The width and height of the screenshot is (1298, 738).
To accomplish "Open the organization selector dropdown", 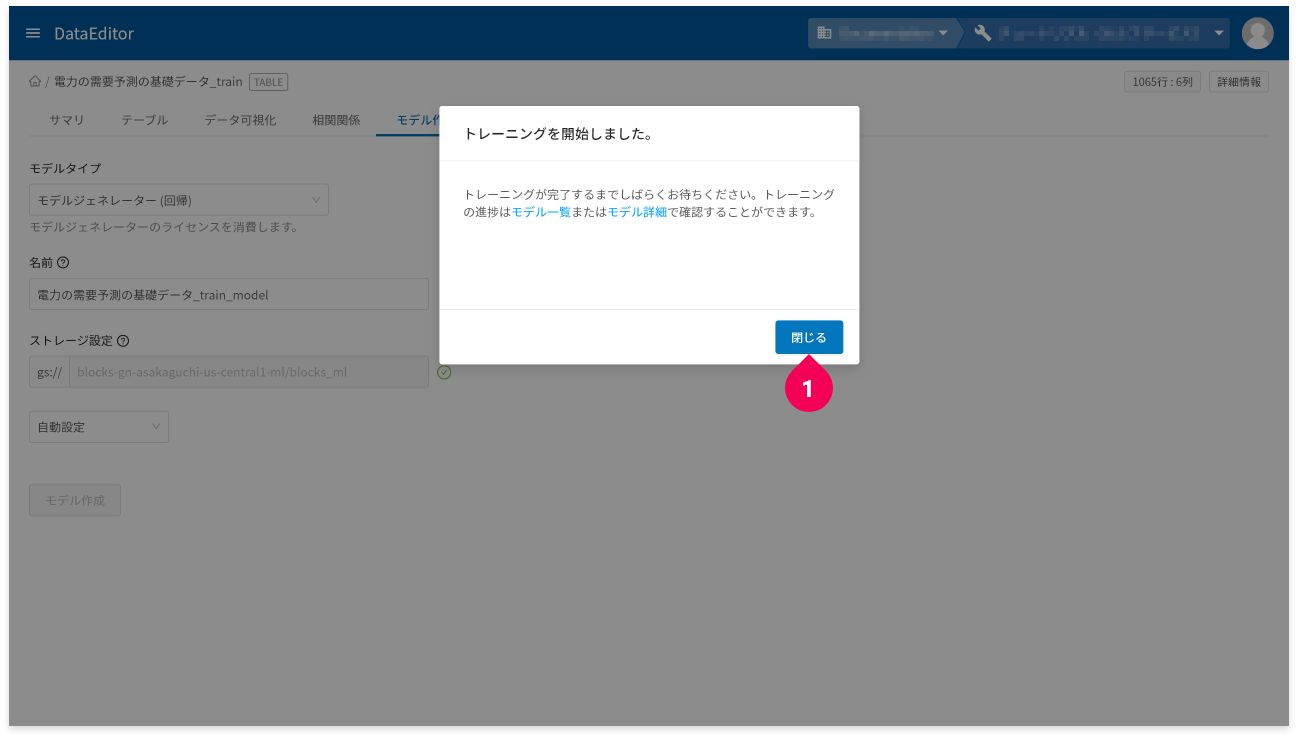I will click(x=882, y=33).
